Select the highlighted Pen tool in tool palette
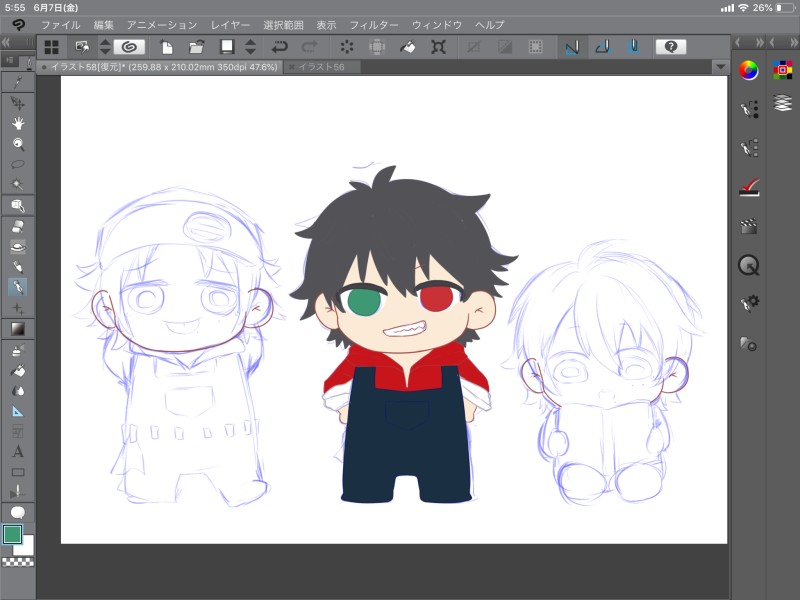 pyautogui.click(x=18, y=287)
